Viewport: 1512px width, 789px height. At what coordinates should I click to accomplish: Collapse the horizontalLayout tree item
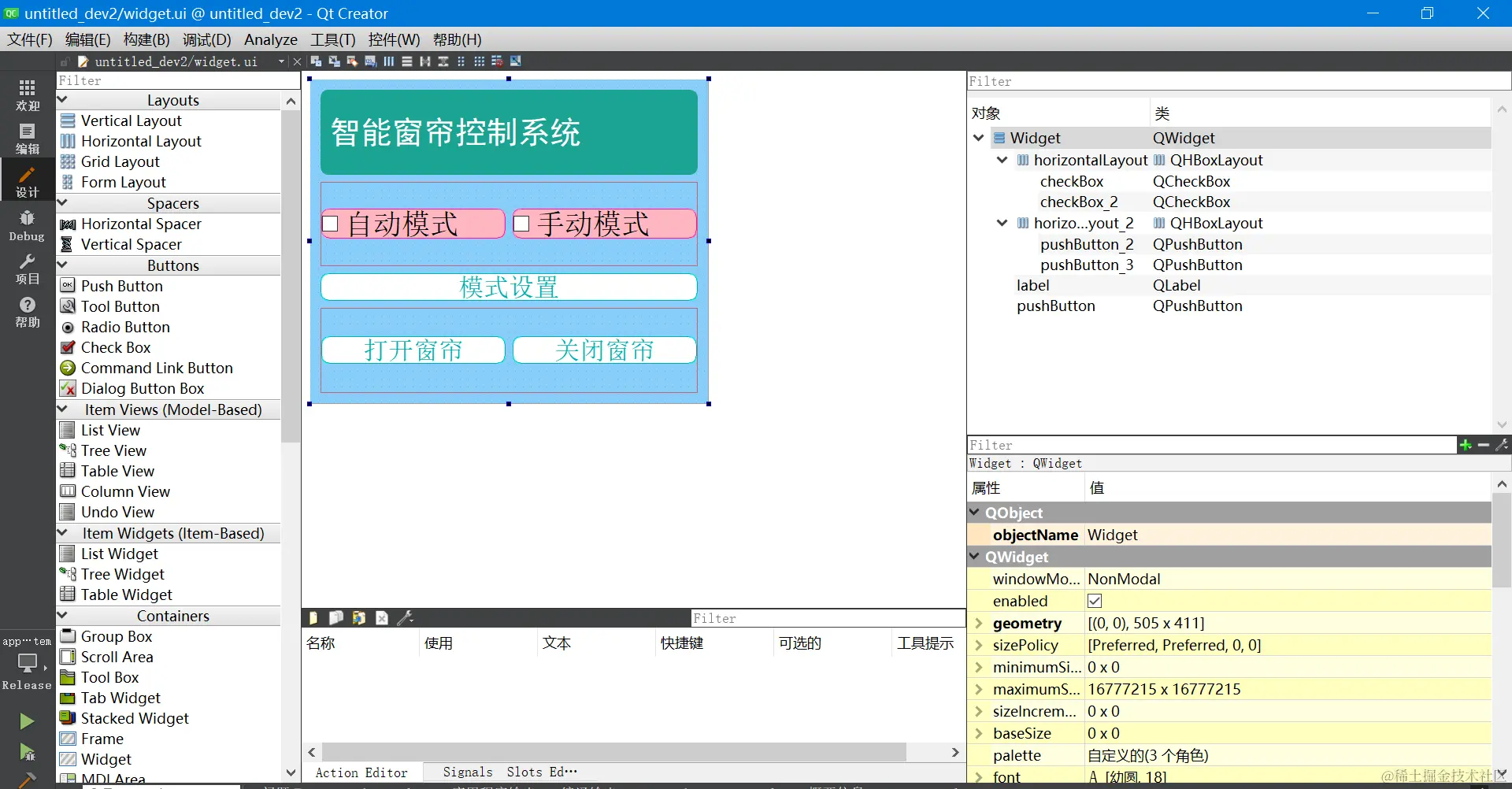pyautogui.click(x=1001, y=160)
